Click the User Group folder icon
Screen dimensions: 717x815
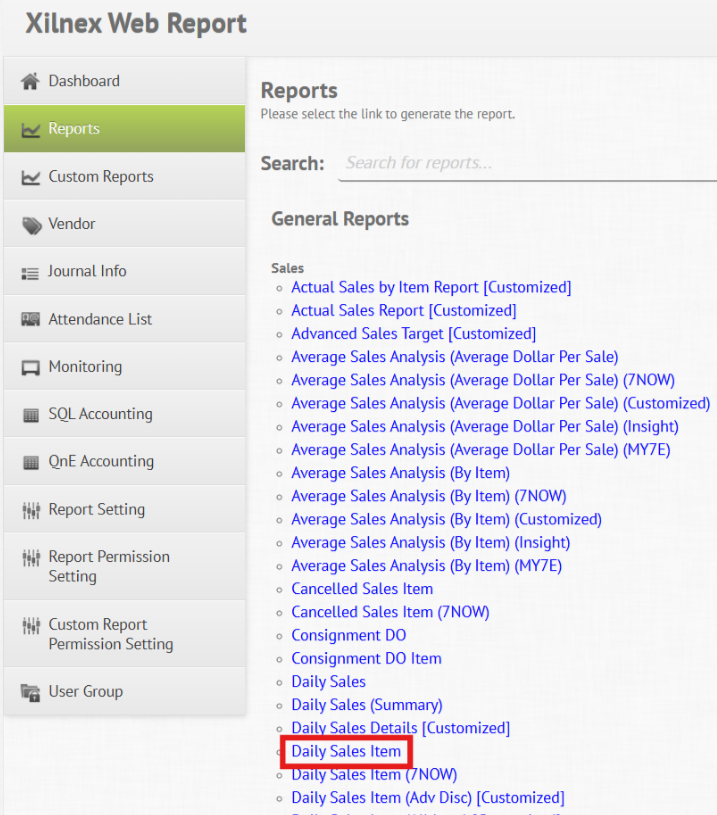30,692
